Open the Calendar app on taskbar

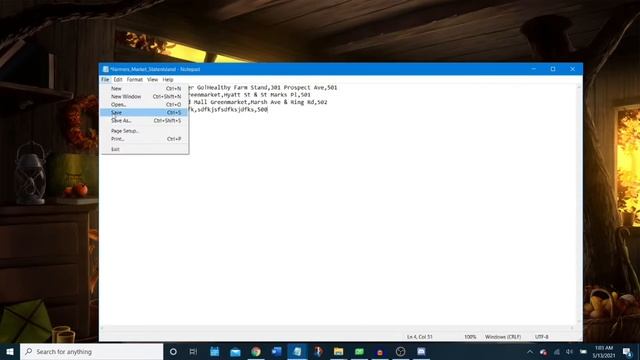coord(215,351)
